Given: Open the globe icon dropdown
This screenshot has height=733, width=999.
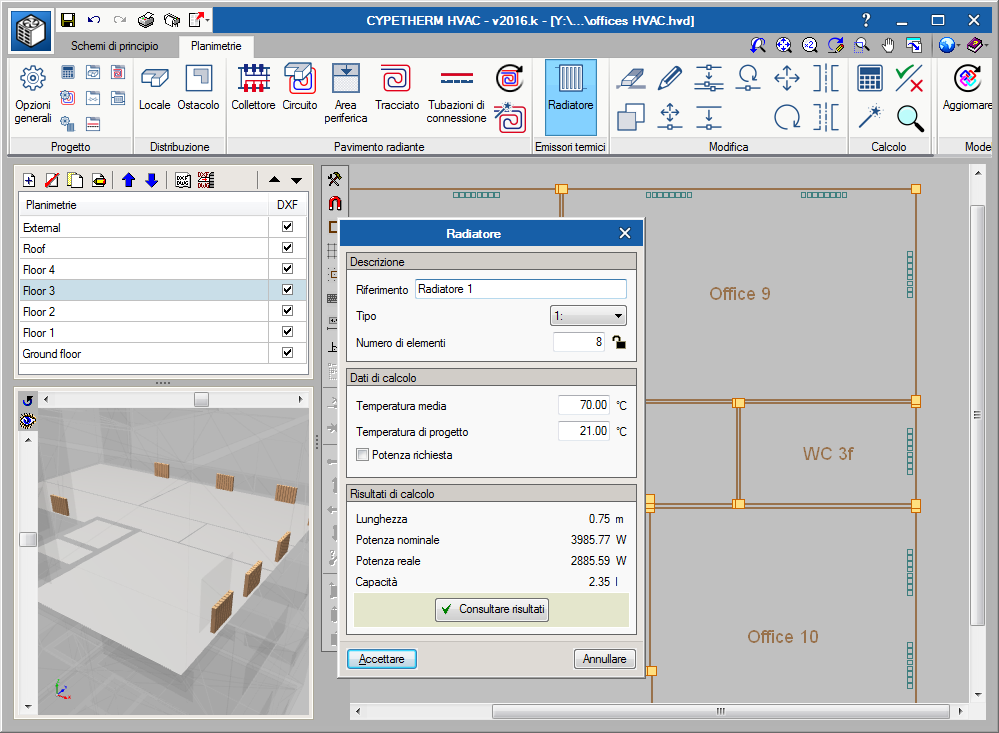Looking at the screenshot, I should [x=959, y=45].
